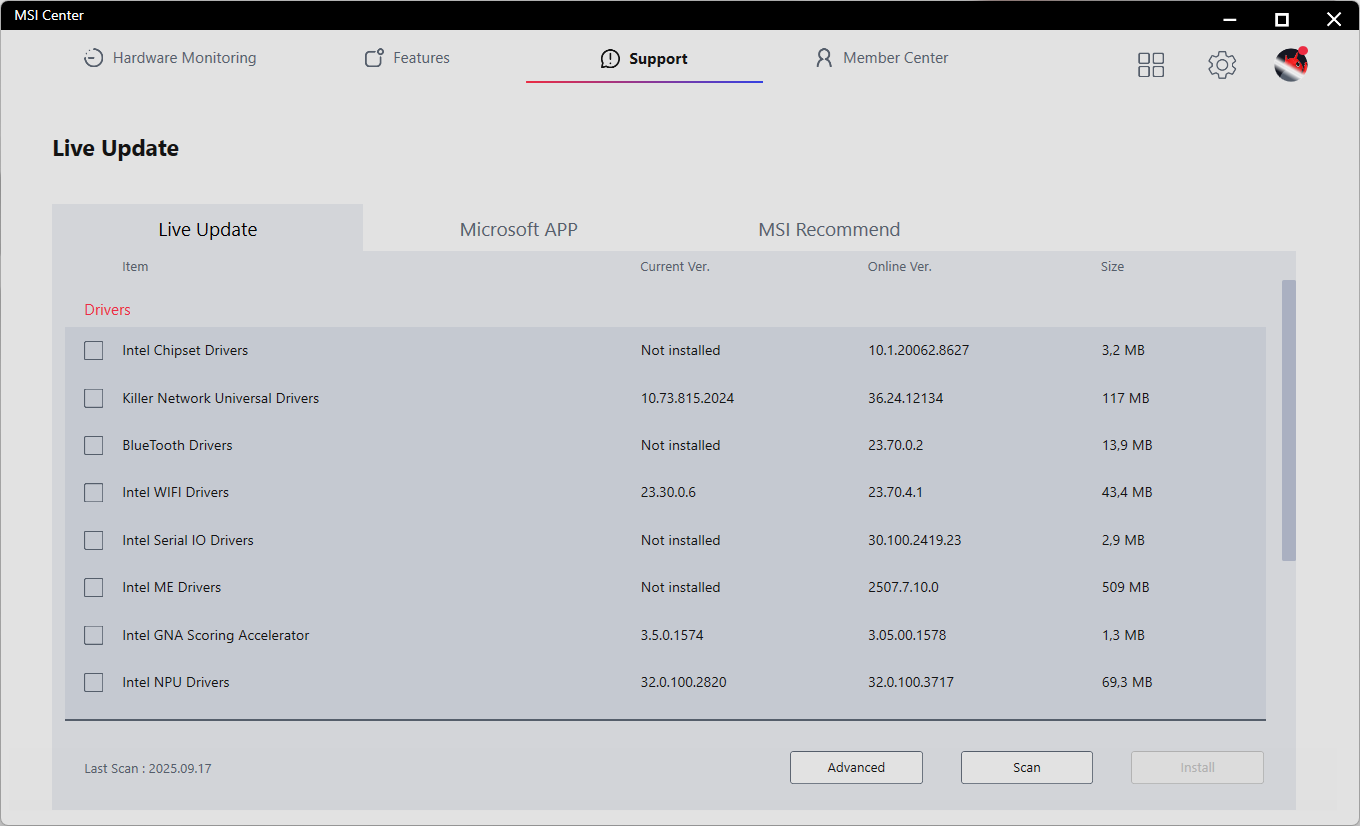Click the Install button
The image size is (1360, 826).
click(x=1198, y=768)
